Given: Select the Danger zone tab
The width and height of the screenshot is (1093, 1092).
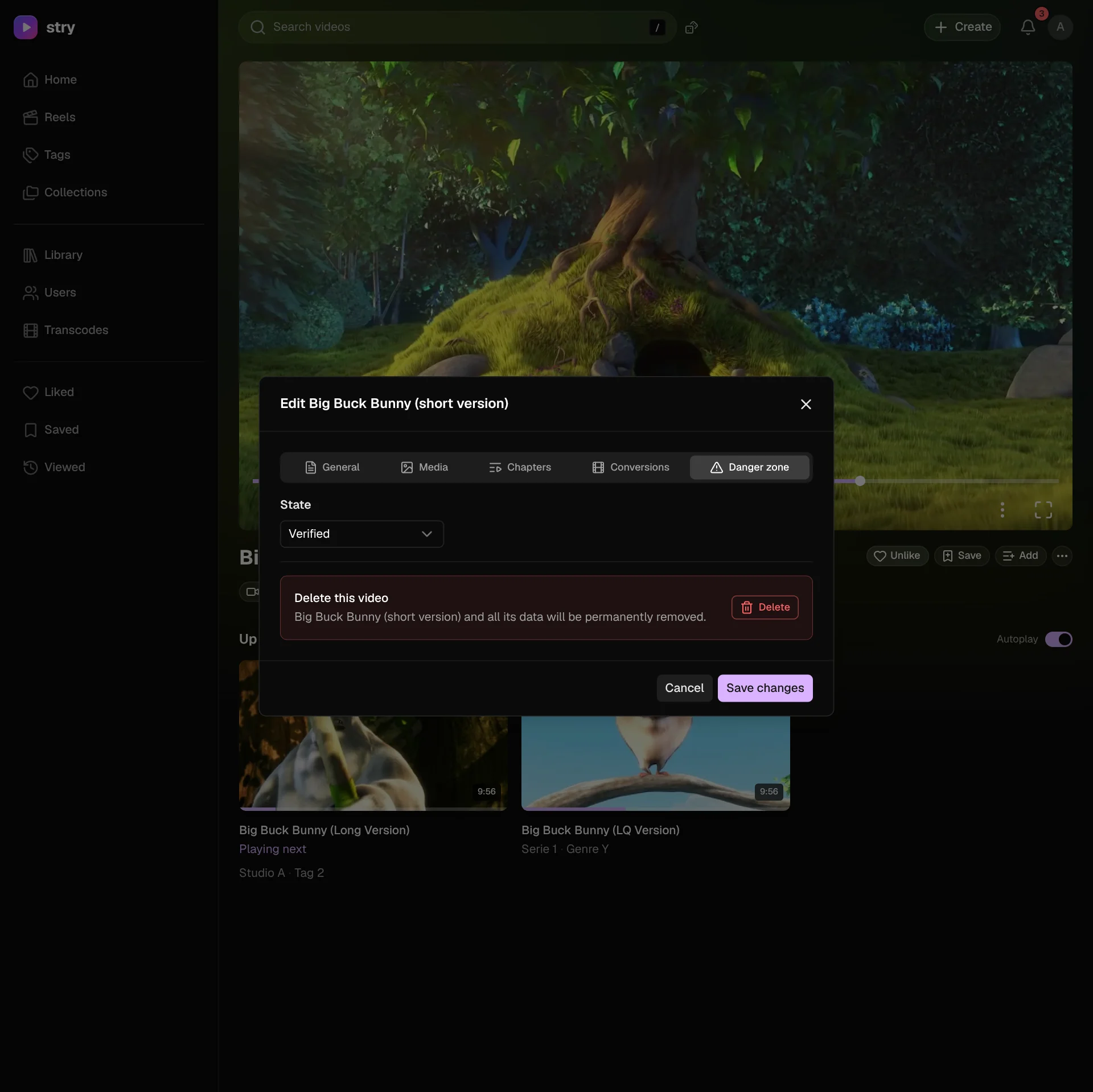Looking at the screenshot, I should pyautogui.click(x=750, y=467).
